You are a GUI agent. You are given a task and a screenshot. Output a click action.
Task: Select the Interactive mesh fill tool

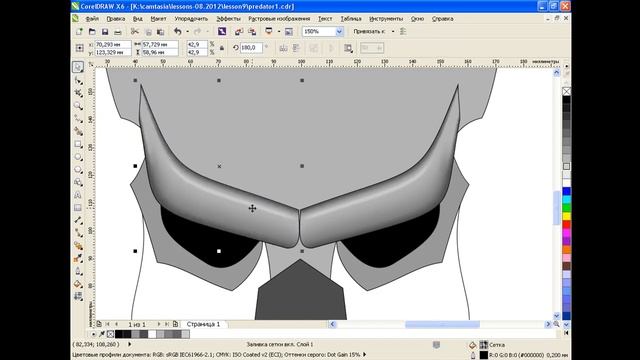pos(78,296)
